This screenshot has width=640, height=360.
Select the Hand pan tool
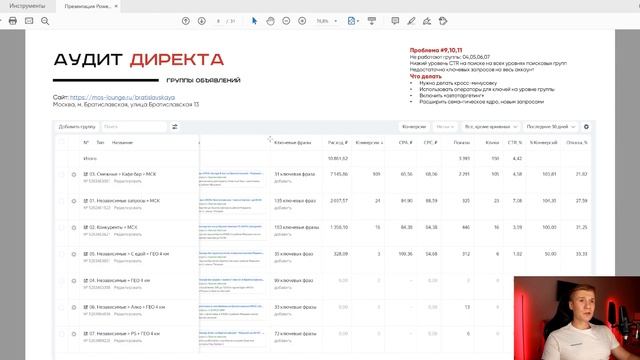click(x=270, y=21)
